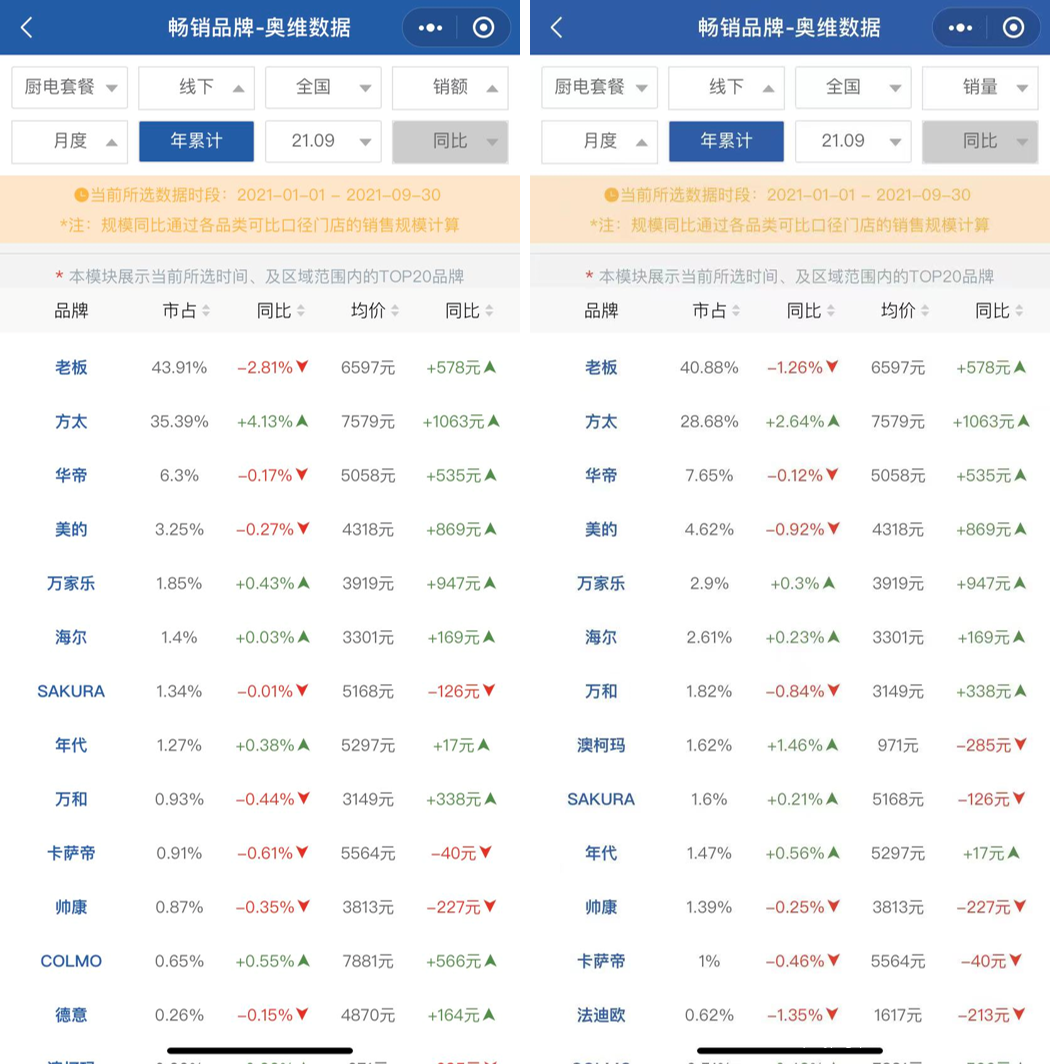
Task: Open 卡萨帝 brand in left screen
Action: click(x=71, y=853)
